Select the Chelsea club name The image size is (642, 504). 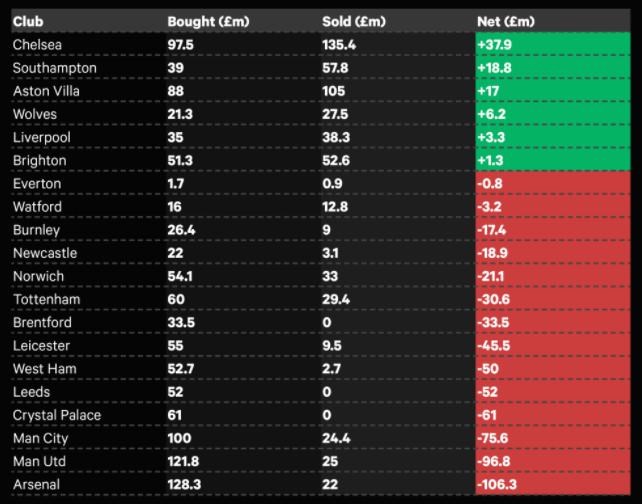point(38,45)
